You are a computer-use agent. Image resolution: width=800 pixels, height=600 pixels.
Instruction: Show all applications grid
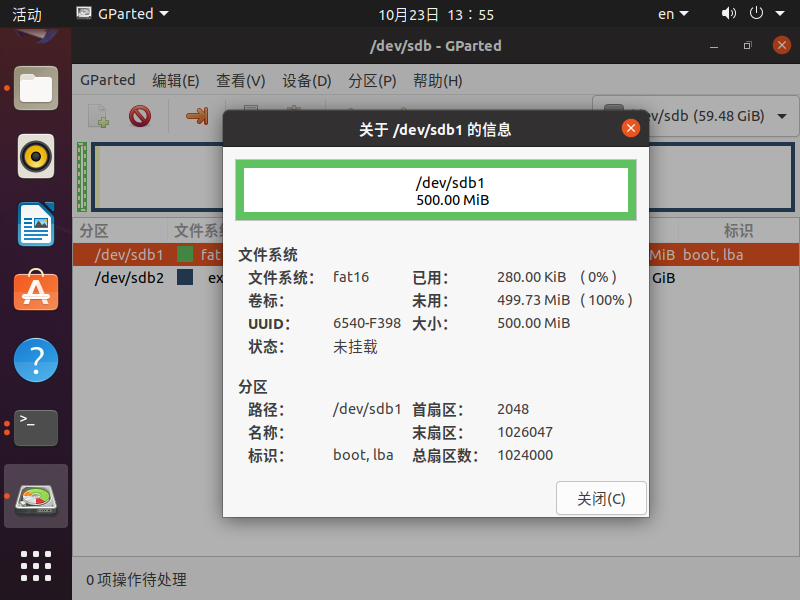(36, 565)
